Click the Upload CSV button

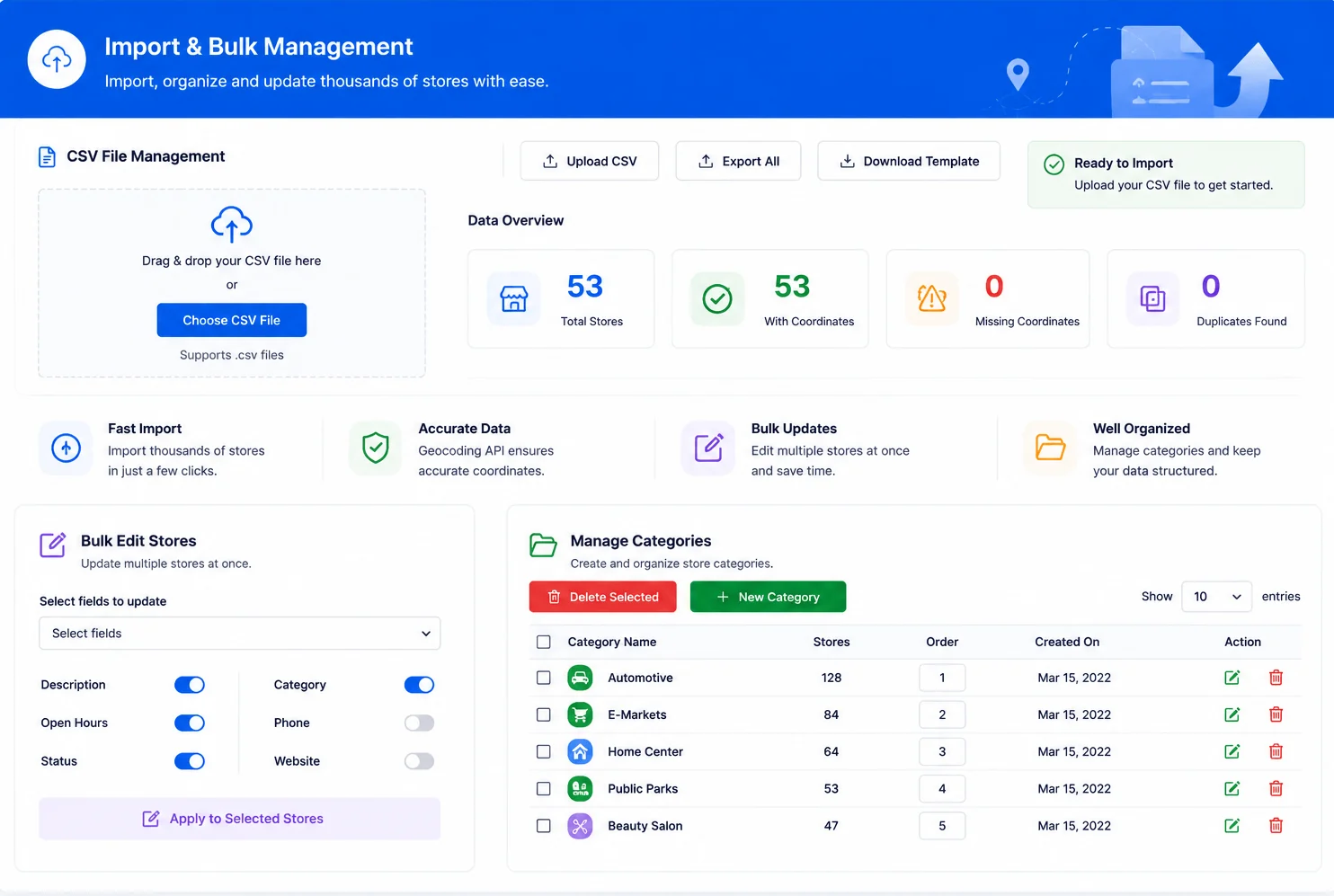(x=590, y=161)
